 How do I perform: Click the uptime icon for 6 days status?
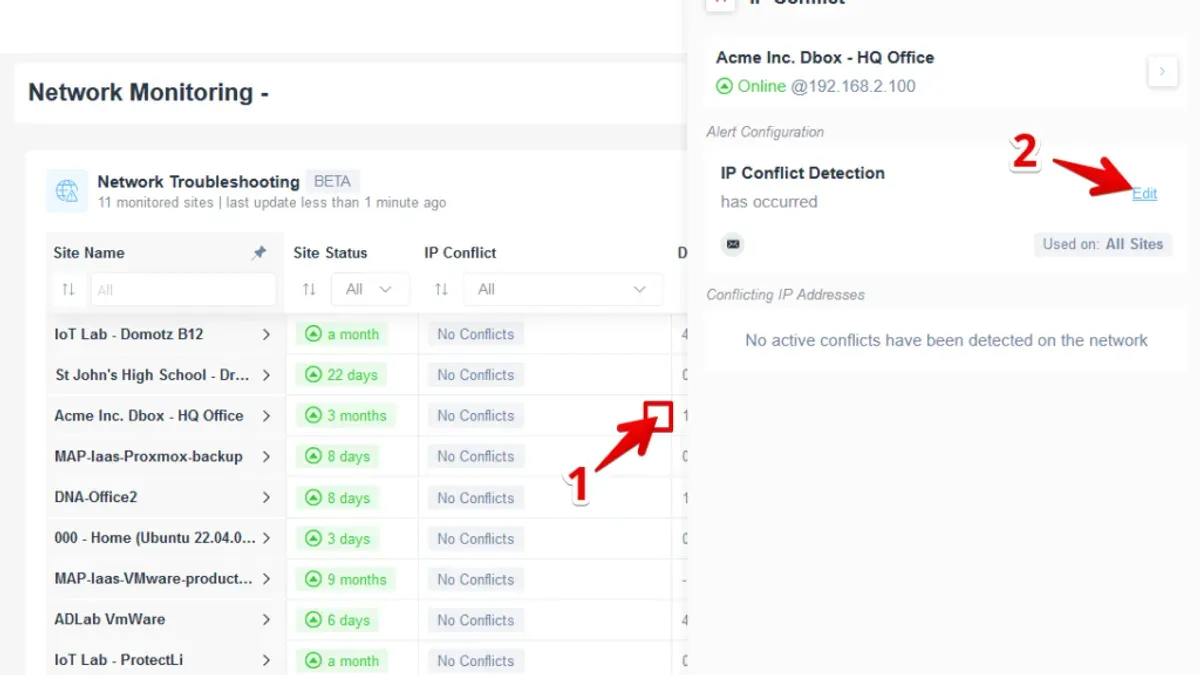(x=313, y=620)
